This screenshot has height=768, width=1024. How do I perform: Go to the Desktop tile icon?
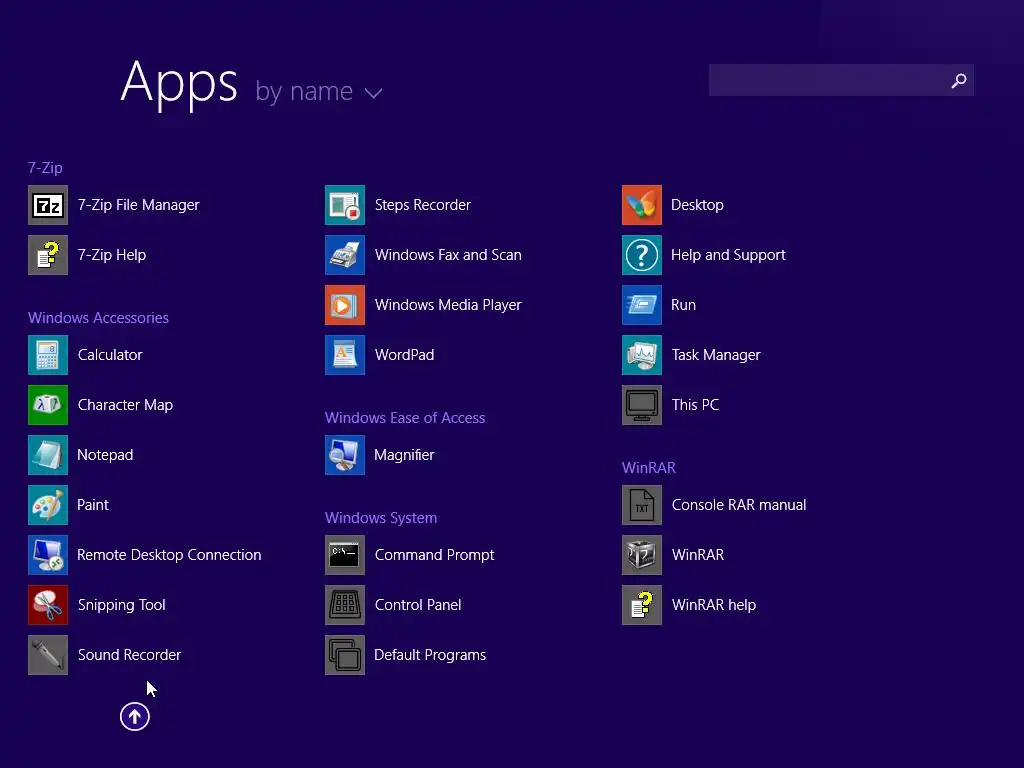coord(642,205)
